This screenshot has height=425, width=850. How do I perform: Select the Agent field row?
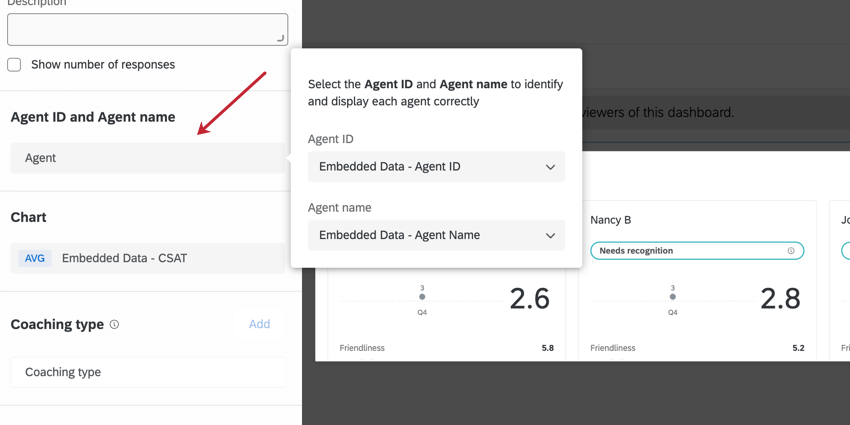(x=148, y=158)
